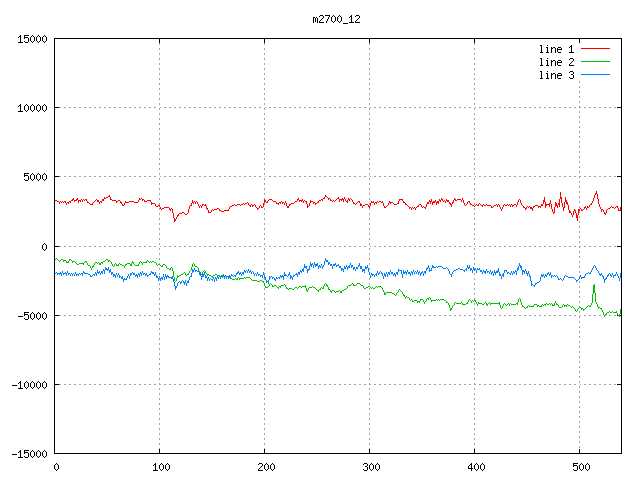Viewport: 640px width, 480px height.
Task: Click the x-axis label 200
Action: (266, 467)
